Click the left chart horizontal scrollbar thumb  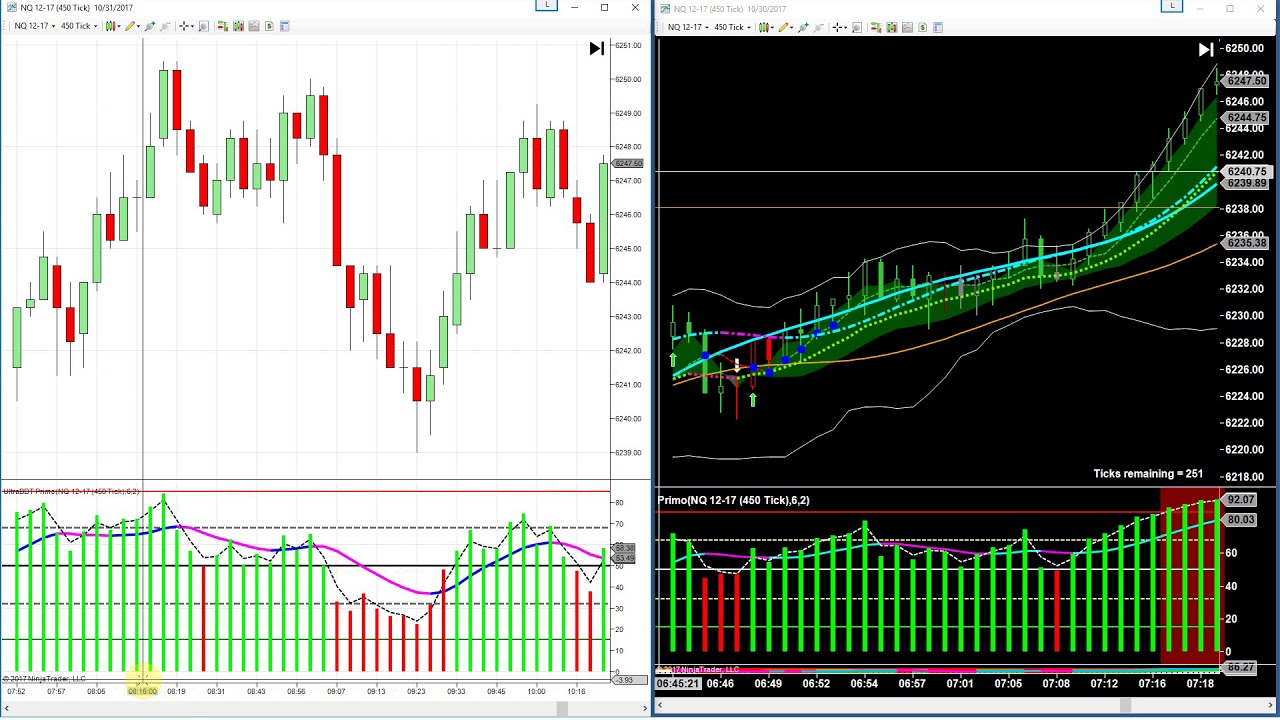coord(562,709)
